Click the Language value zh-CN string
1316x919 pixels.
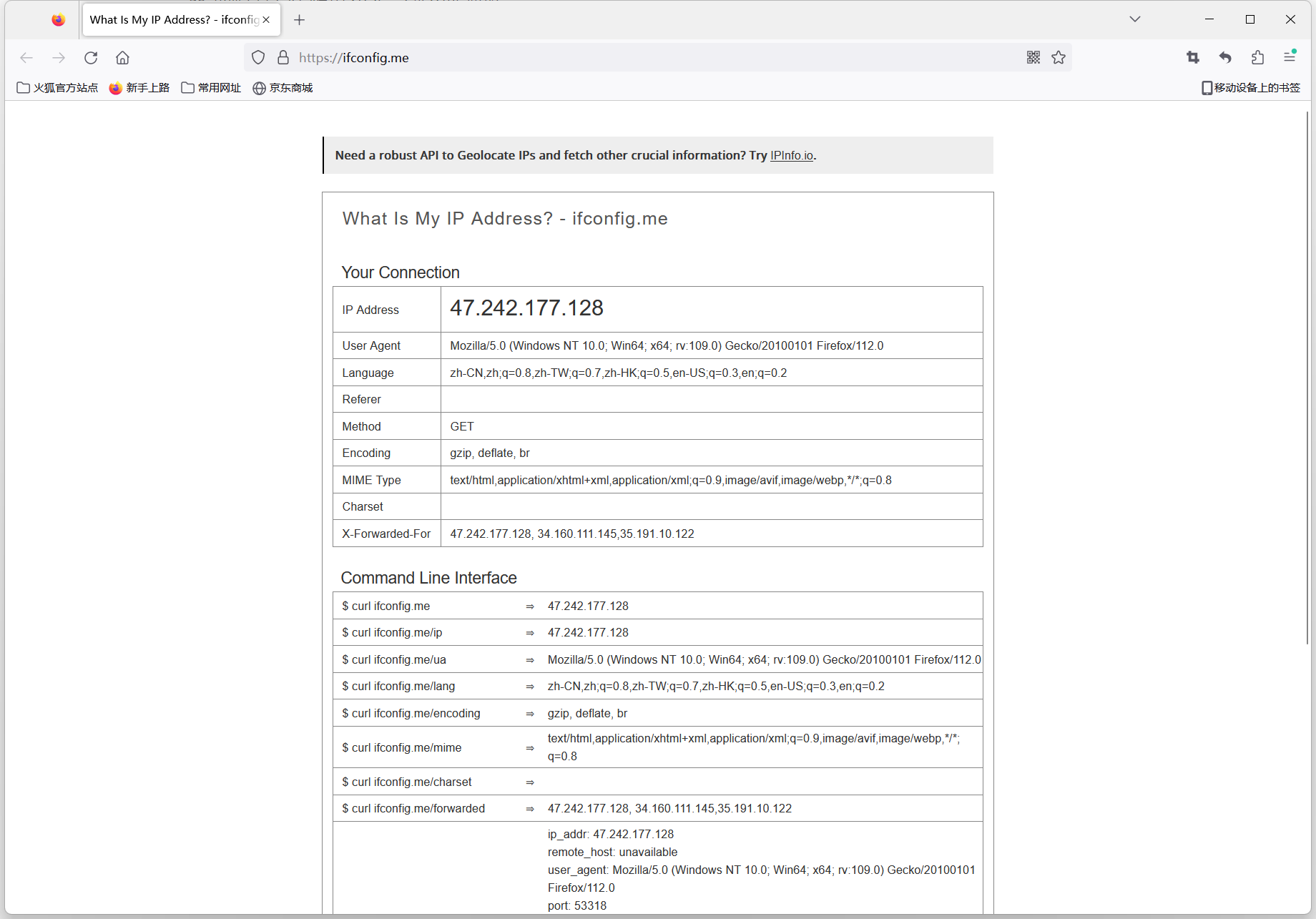point(619,373)
